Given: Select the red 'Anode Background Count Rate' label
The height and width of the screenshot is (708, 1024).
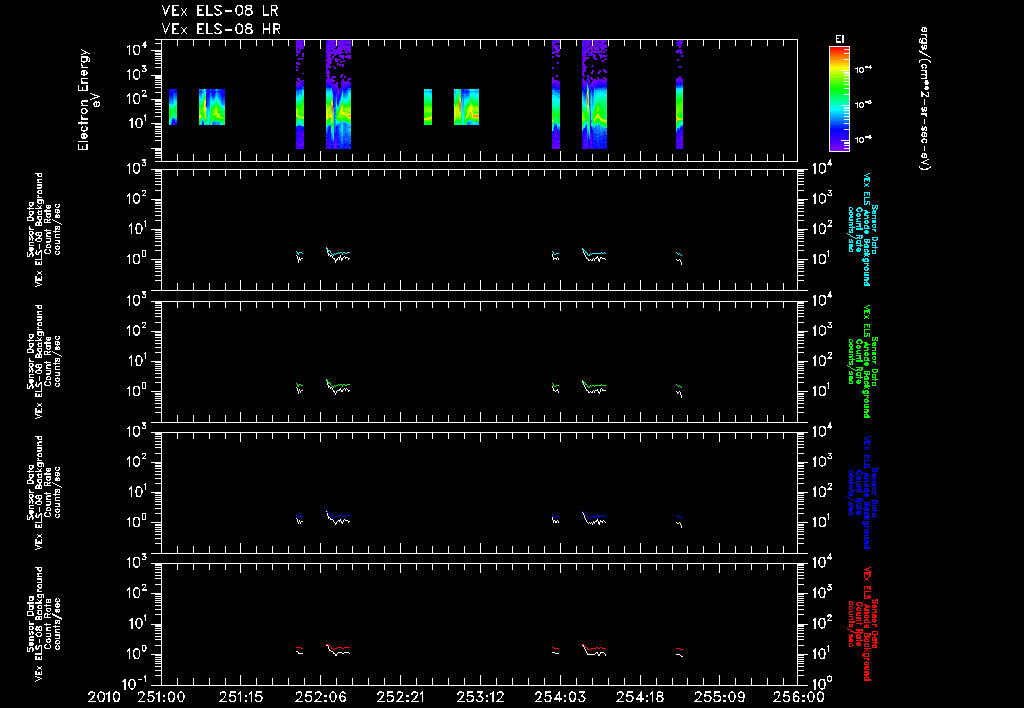Looking at the screenshot, I should [863, 624].
